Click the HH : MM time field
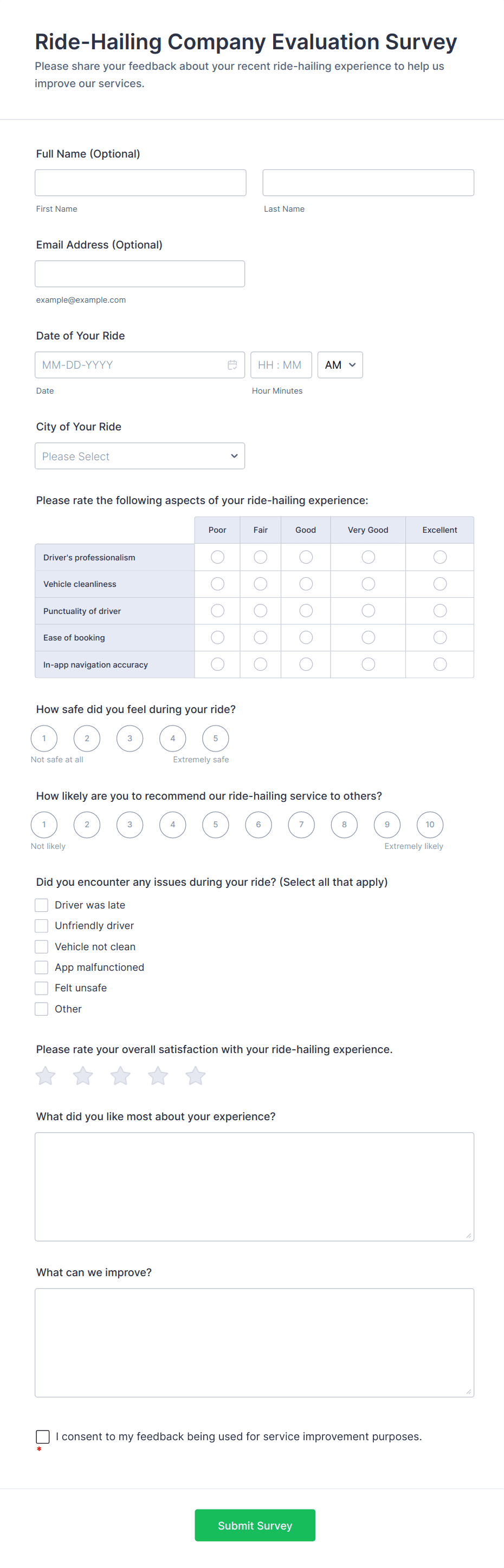Viewport: 504px width, 1568px height. tap(281, 364)
